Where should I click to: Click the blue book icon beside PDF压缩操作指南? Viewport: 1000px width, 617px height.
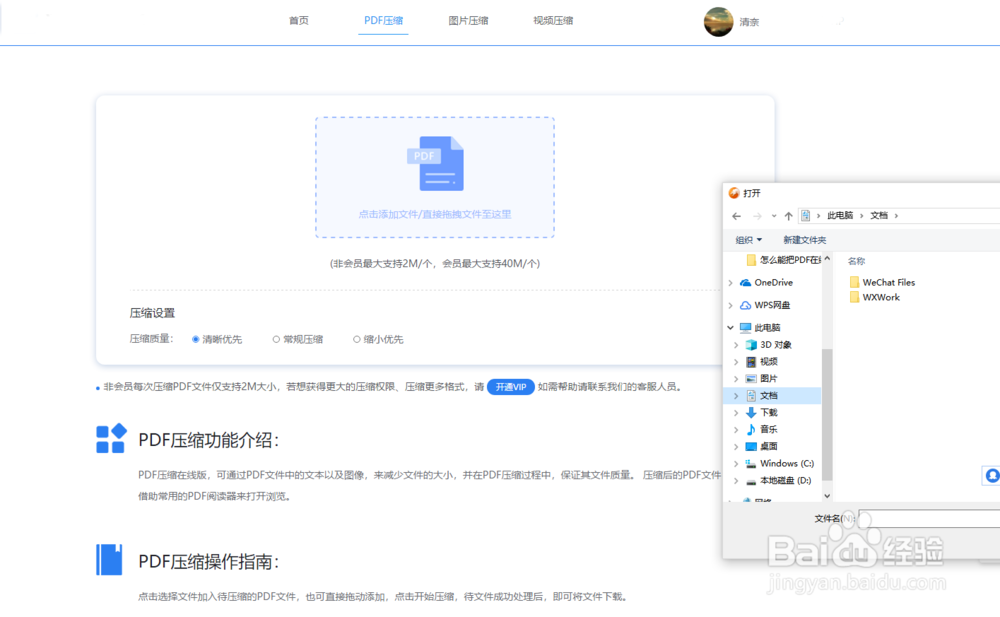click(x=110, y=560)
